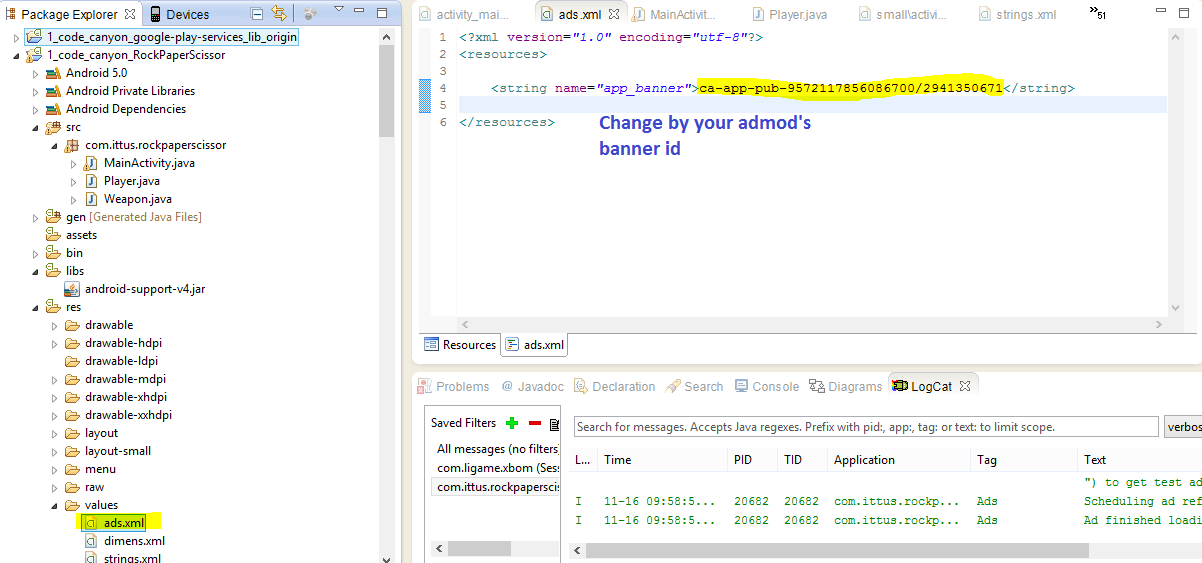Close the ads.xml editor tab
1202x563 pixels.
[614, 15]
